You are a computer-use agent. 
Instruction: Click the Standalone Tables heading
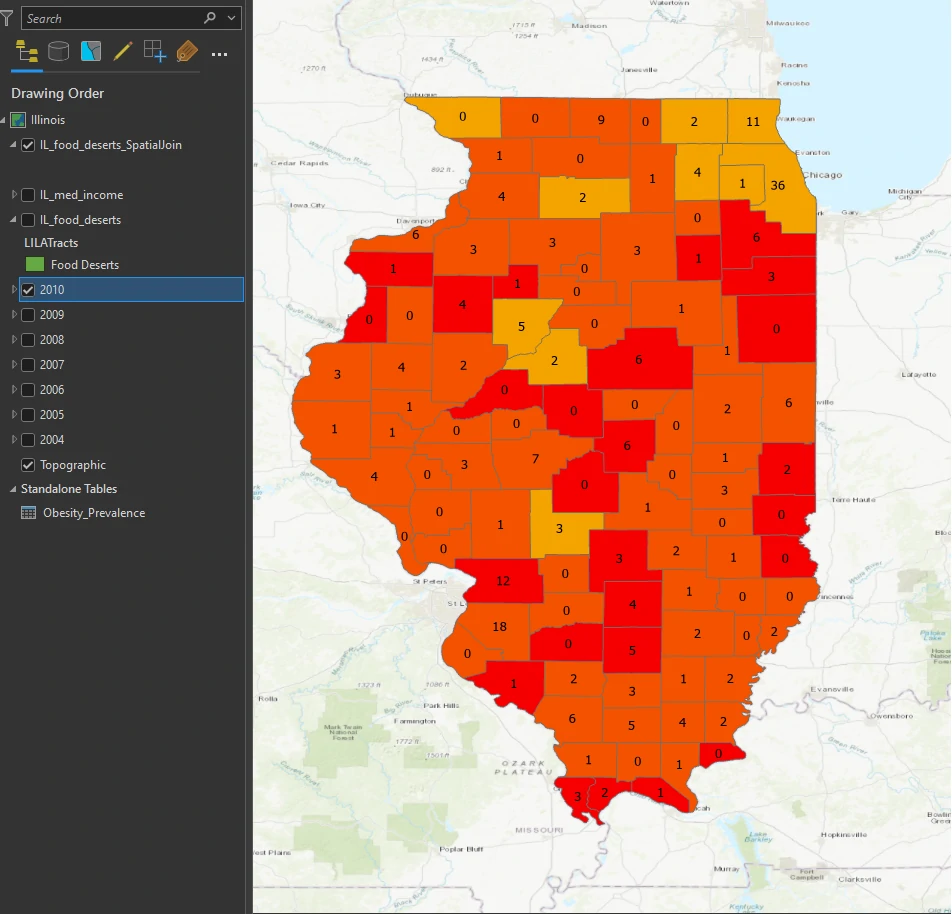pyautogui.click(x=69, y=489)
